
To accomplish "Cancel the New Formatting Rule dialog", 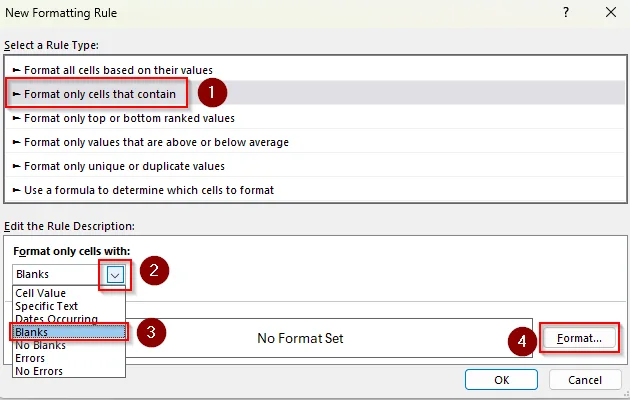I will tap(585, 380).
